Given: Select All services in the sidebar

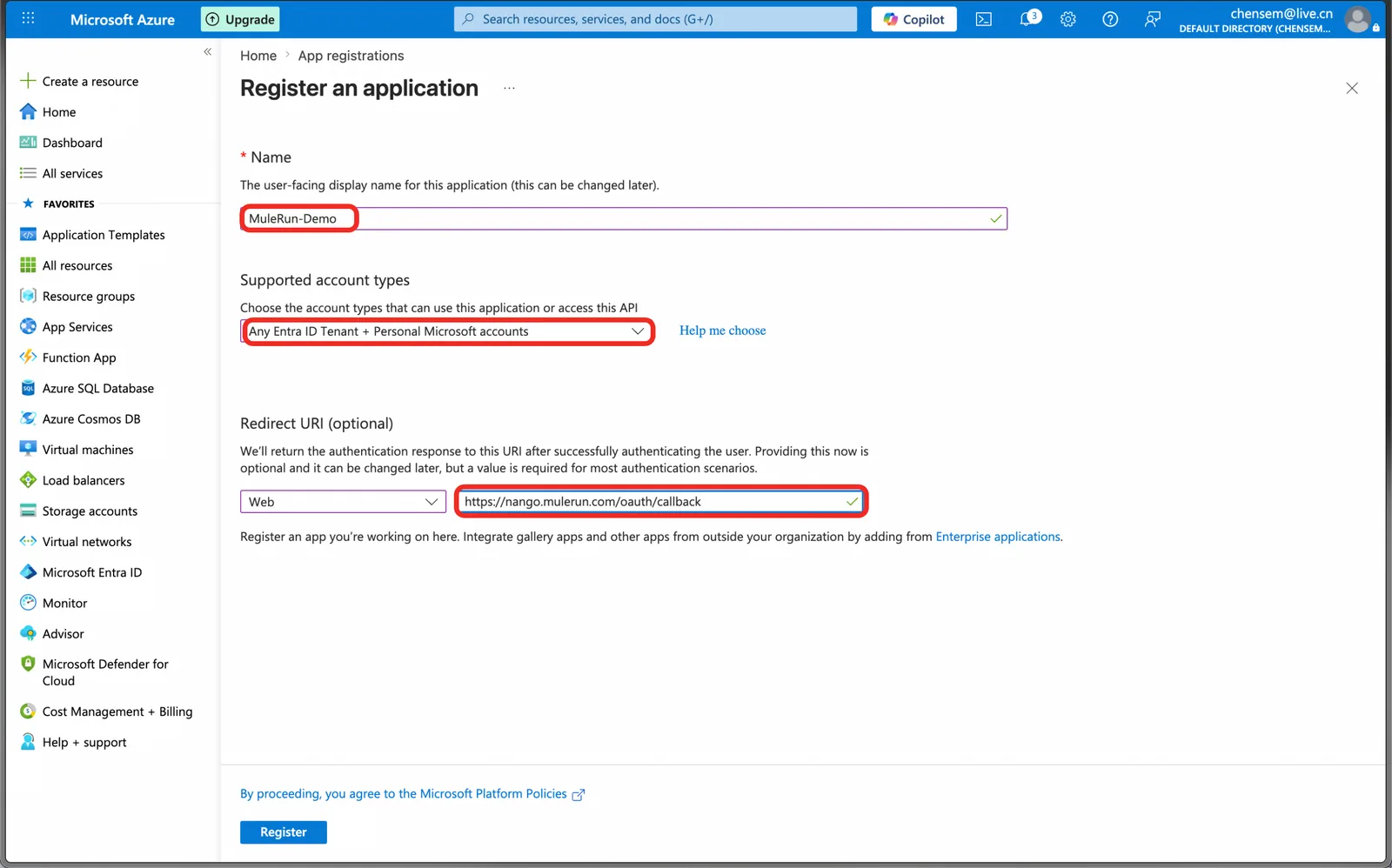Looking at the screenshot, I should (72, 173).
